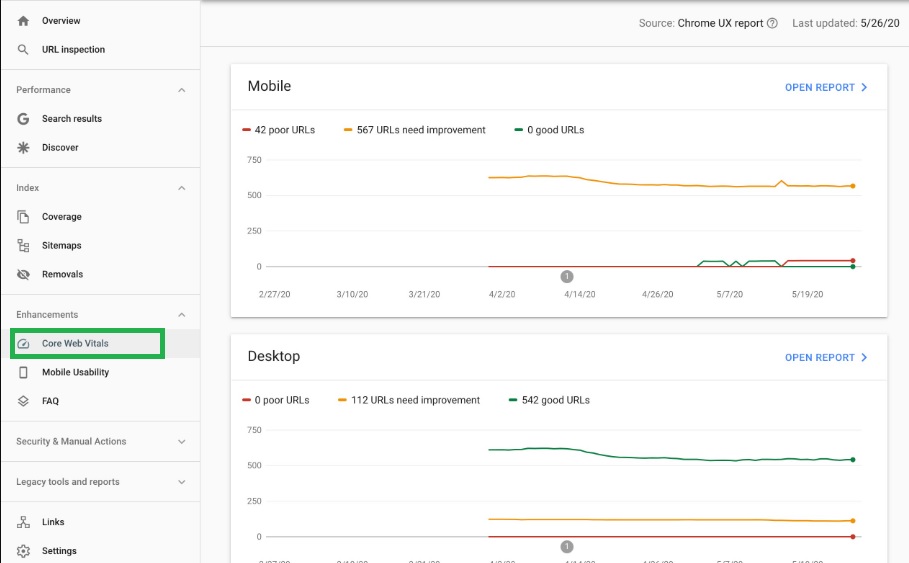Click the Removals crossed-eye icon
Image resolution: width=909 pixels, height=563 pixels.
(23, 274)
